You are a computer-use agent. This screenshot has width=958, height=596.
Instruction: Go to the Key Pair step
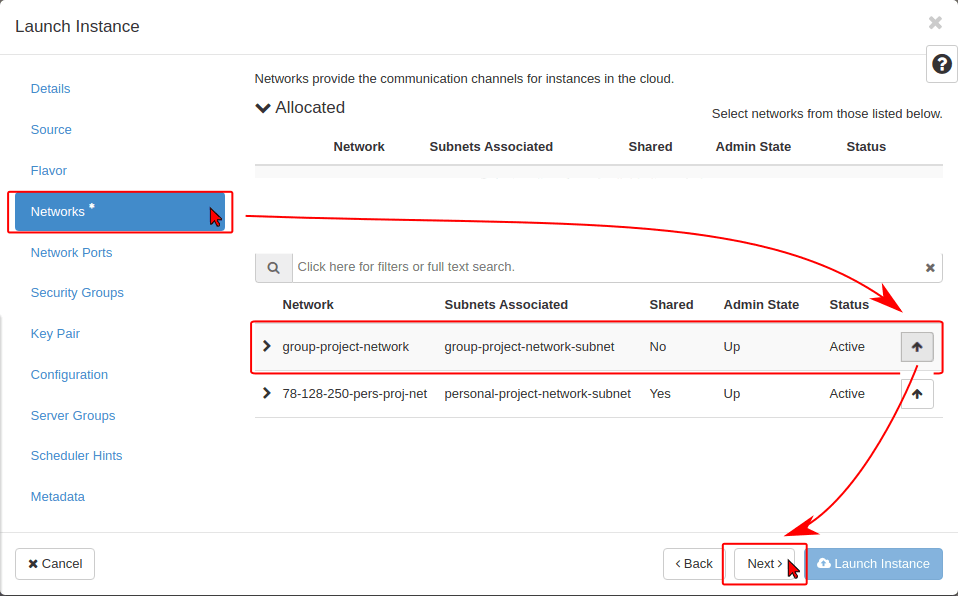(55, 334)
